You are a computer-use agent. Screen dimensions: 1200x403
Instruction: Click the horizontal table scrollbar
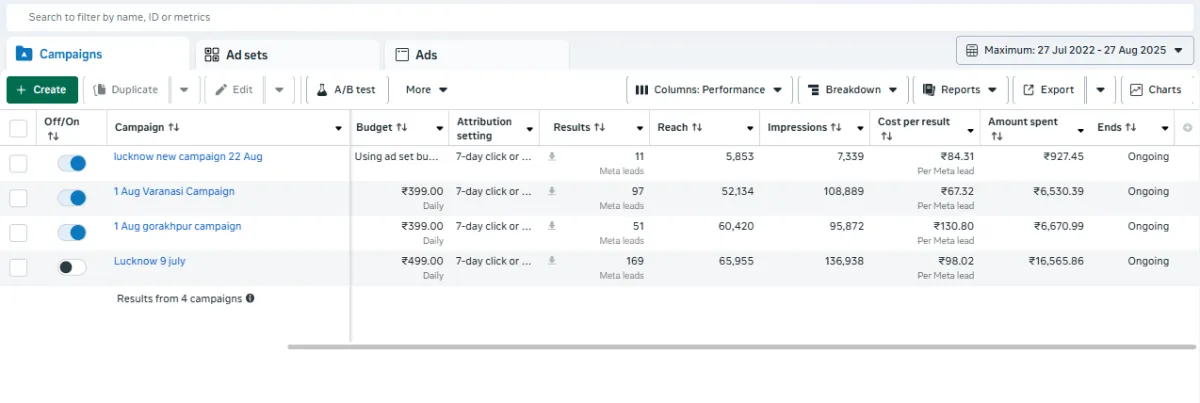tap(740, 347)
